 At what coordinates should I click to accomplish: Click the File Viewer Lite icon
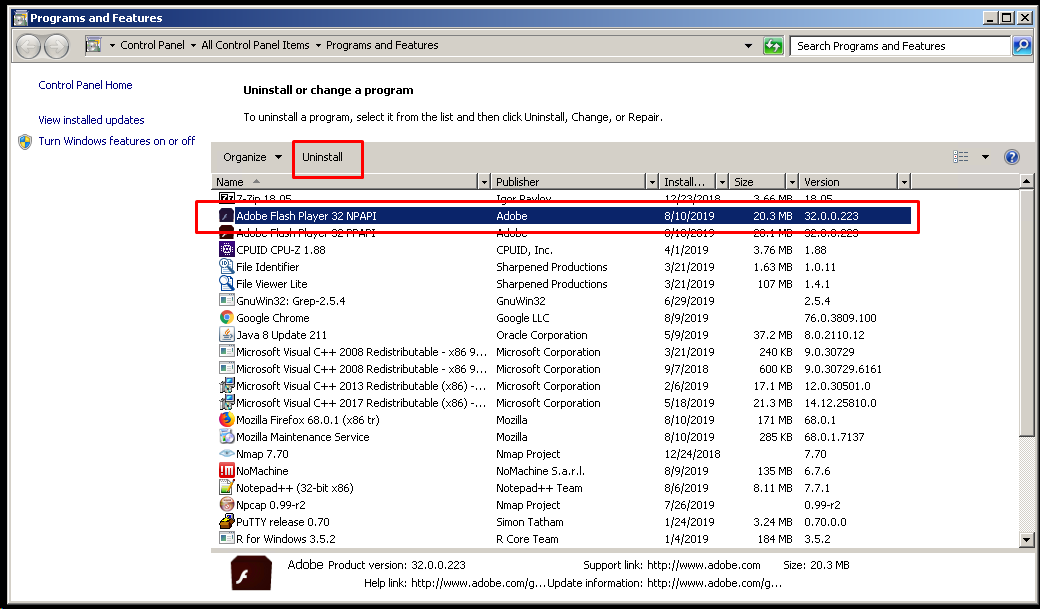pyautogui.click(x=227, y=284)
